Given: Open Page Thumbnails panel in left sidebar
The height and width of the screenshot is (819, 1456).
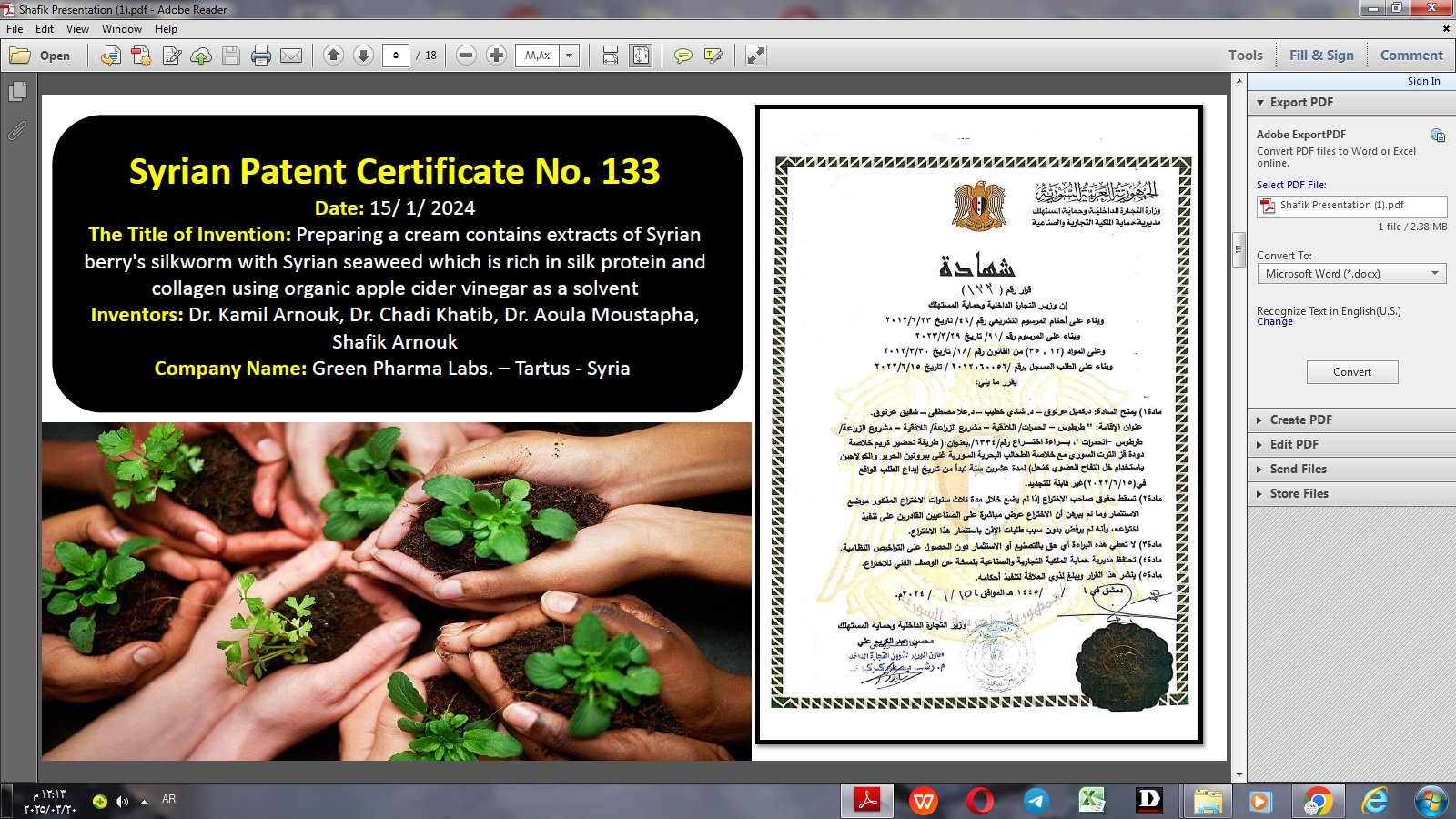Looking at the screenshot, I should [x=17, y=92].
